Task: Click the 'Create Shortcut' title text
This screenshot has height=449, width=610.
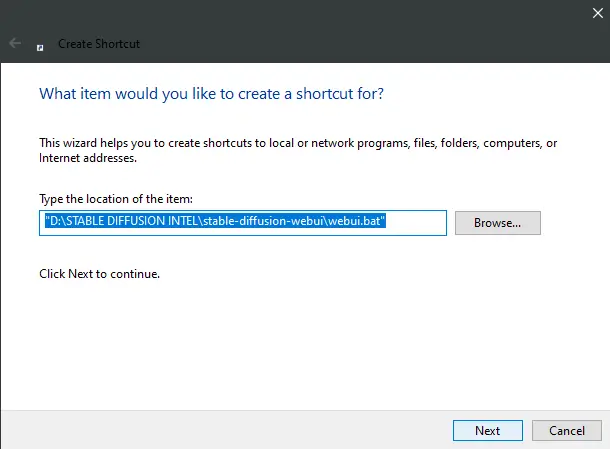Action: pyautogui.click(x=99, y=44)
